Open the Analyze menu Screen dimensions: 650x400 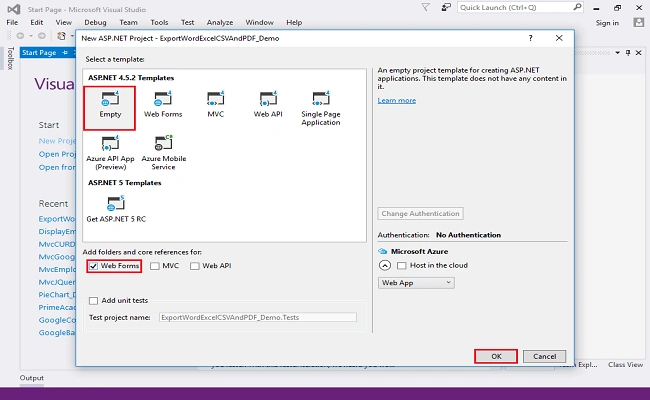[220, 22]
